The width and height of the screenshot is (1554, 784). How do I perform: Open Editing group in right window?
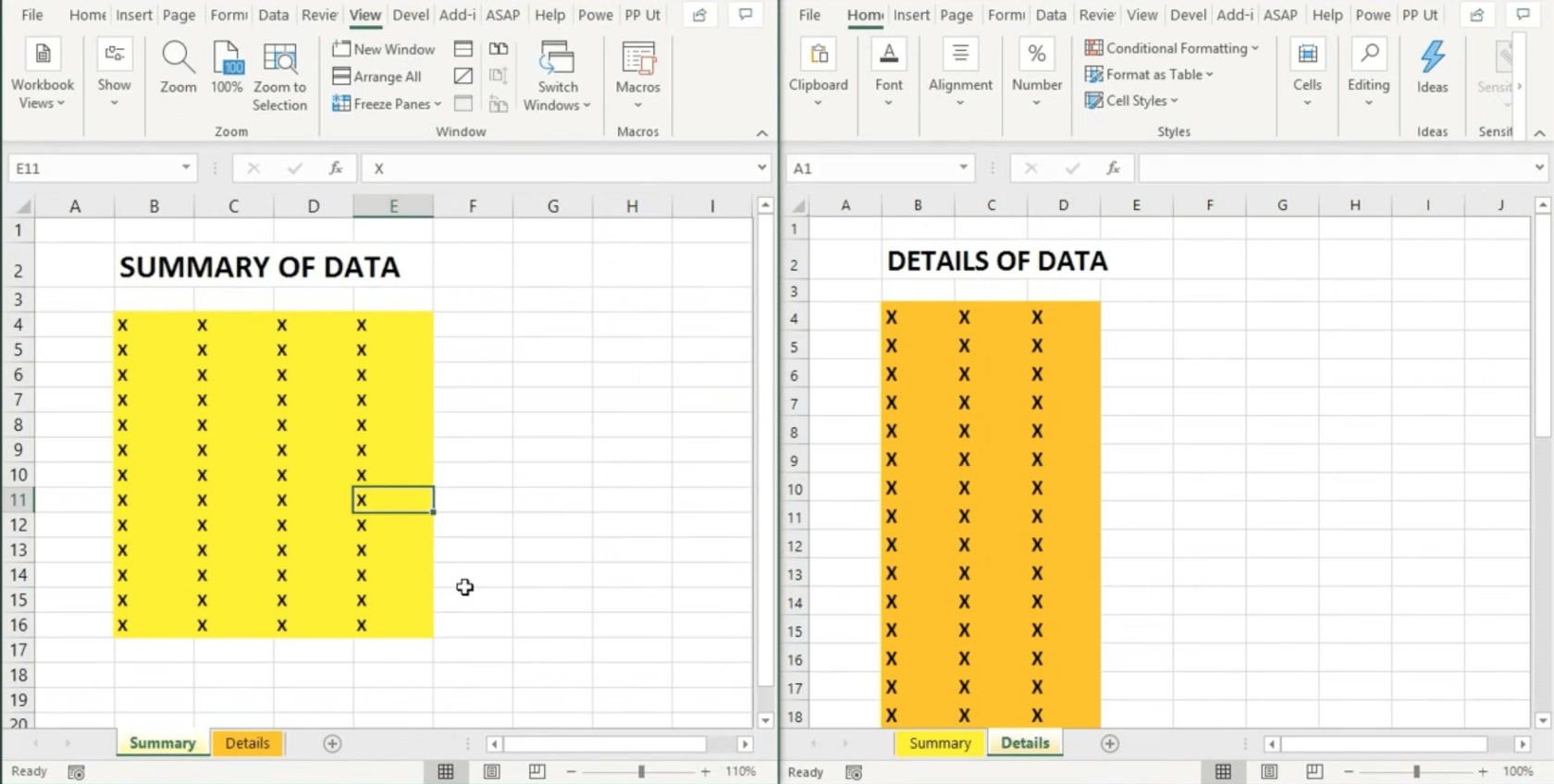(1368, 74)
